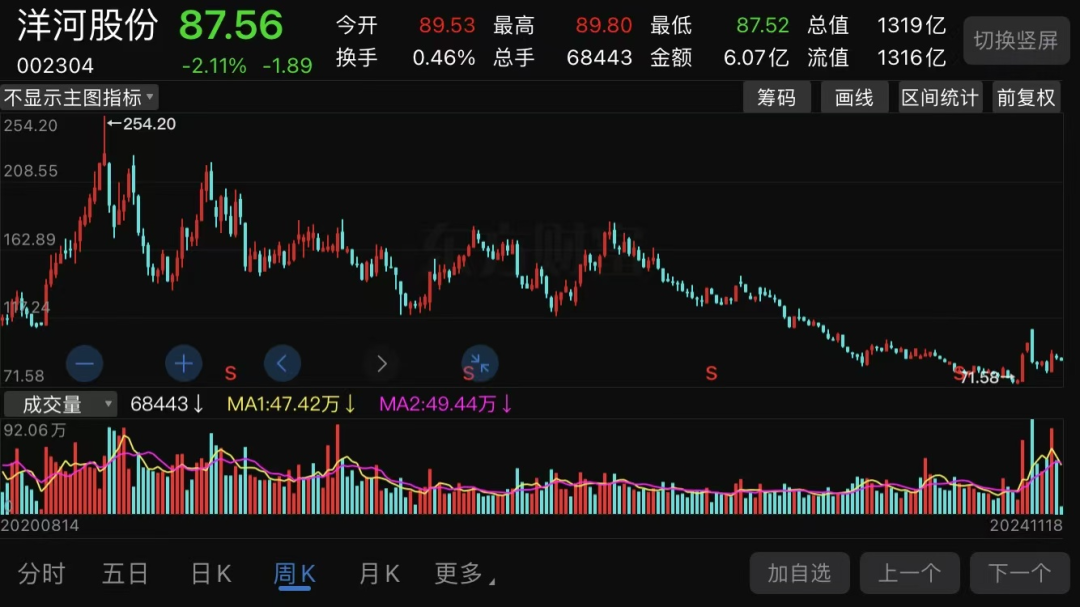Screen dimensions: 1080x607
Task: Click the amount value 6.07亿
Action: (x=756, y=57)
